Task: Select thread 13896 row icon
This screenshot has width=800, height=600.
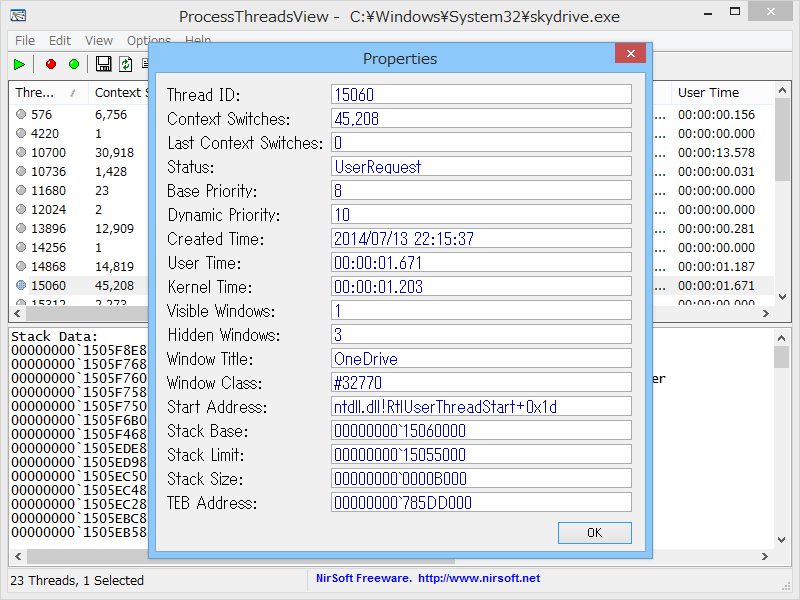Action: pyautogui.click(x=21, y=228)
